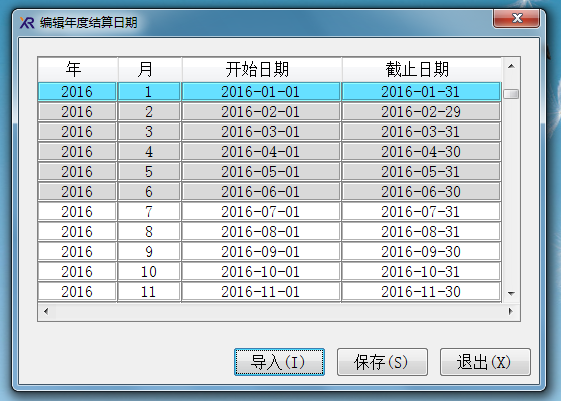Select the start date cell 2016-07-01

point(261,211)
